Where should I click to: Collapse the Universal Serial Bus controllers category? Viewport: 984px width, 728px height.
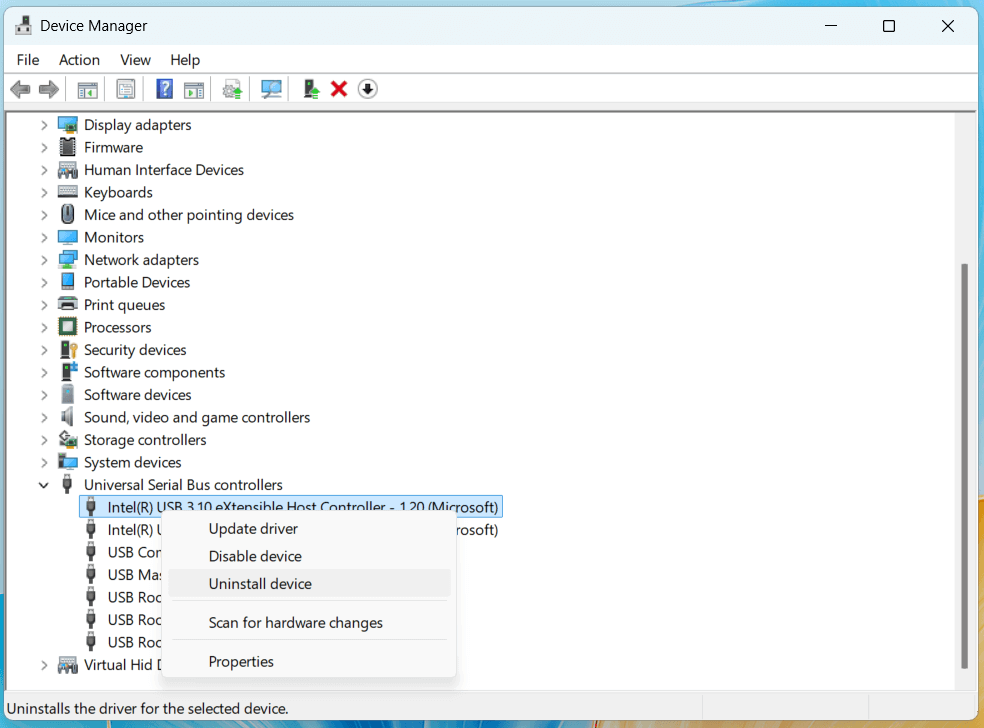tap(43, 484)
